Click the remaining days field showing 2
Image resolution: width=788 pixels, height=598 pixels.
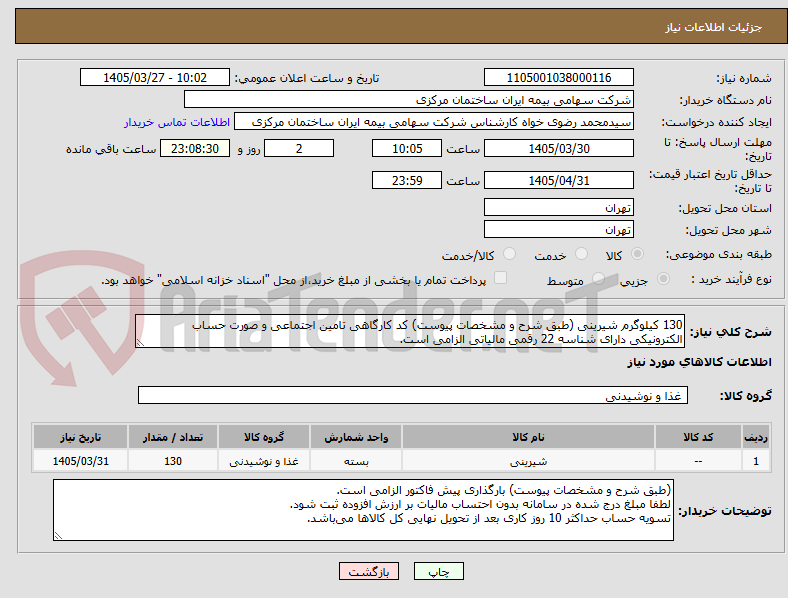(299, 148)
